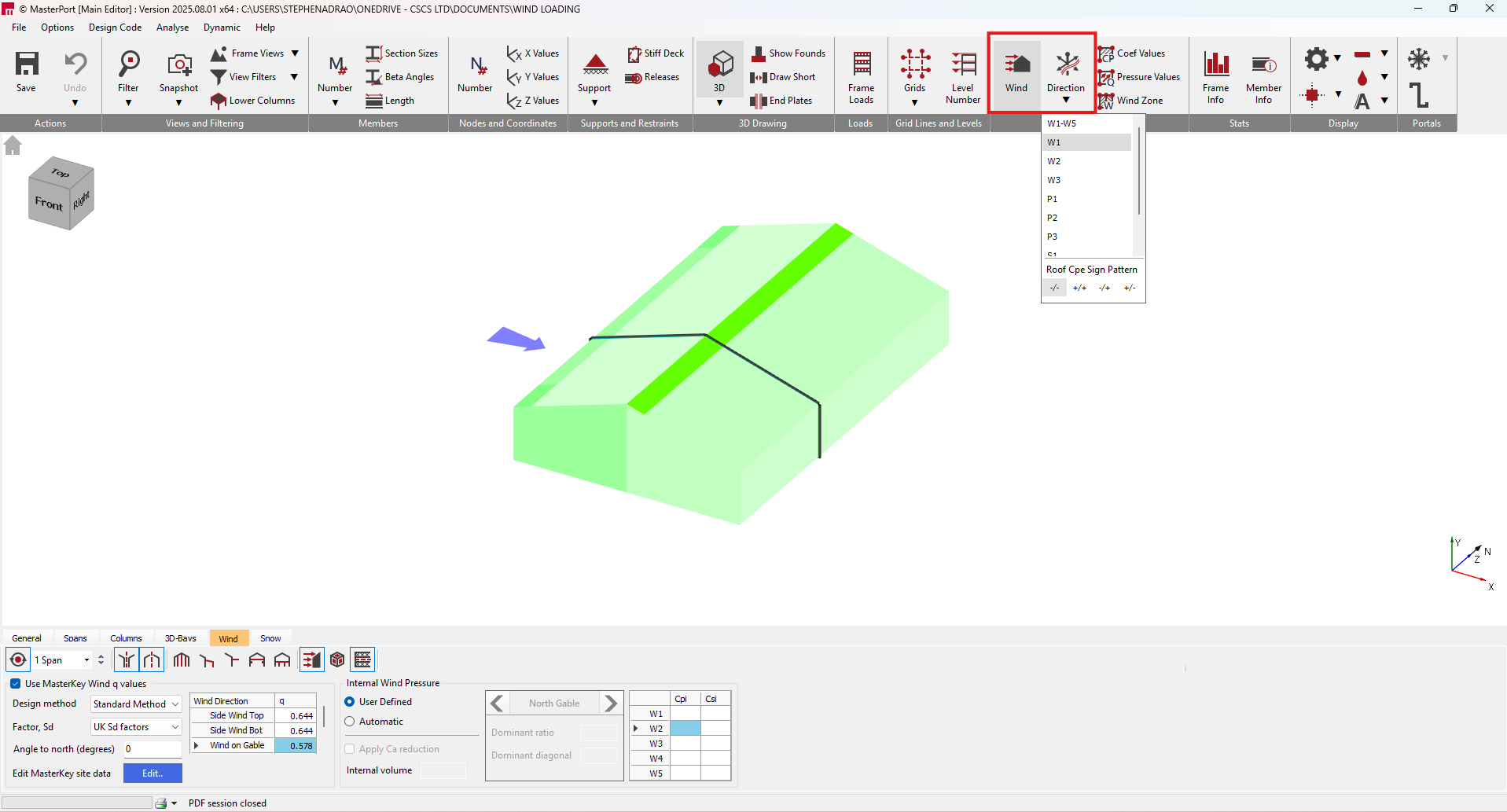The image size is (1507, 812).
Task: Open Member Info
Action: [1263, 76]
